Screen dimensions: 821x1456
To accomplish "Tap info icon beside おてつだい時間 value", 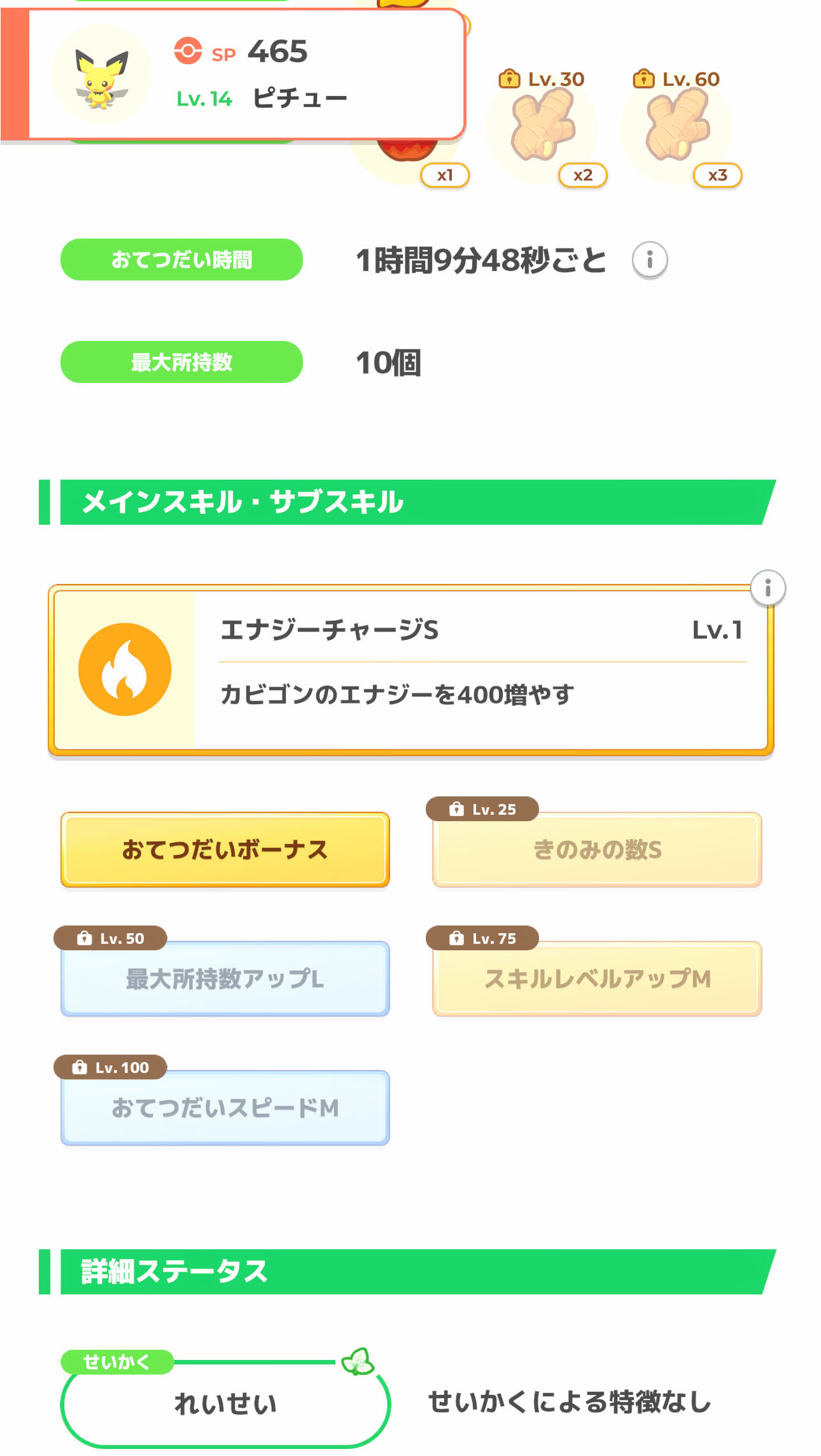I will point(649,260).
